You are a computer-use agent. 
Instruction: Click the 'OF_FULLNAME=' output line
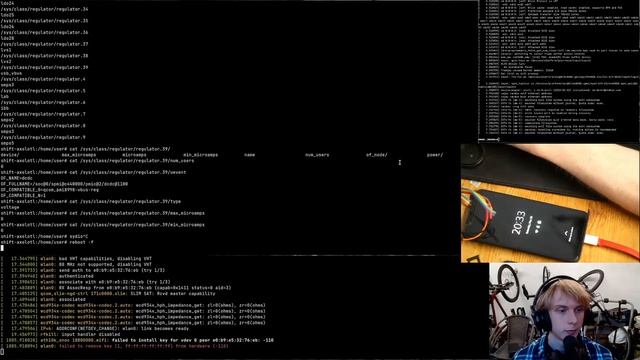(x=64, y=184)
